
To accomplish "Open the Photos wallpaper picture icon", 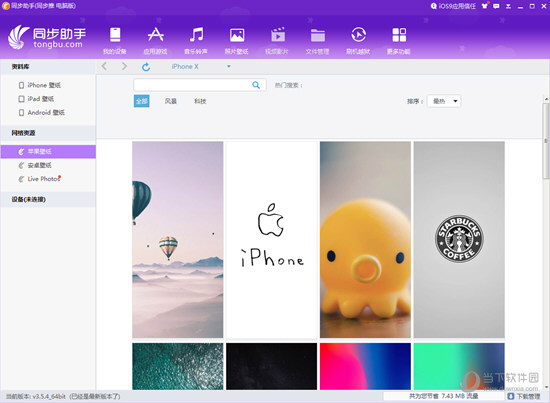I will pos(237,35).
